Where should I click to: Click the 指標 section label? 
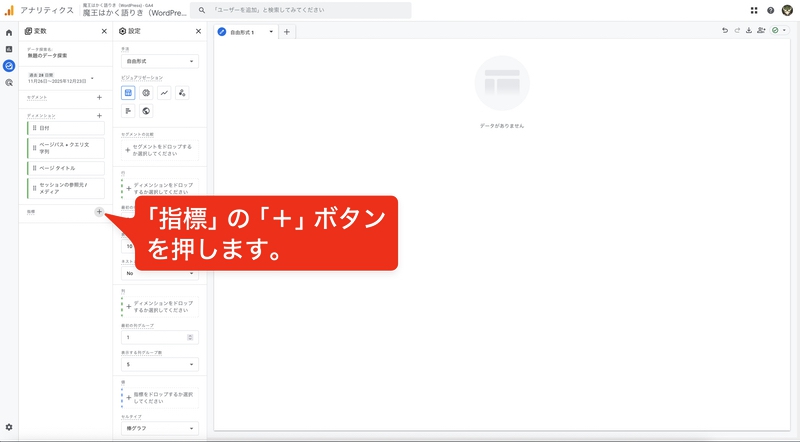31,211
